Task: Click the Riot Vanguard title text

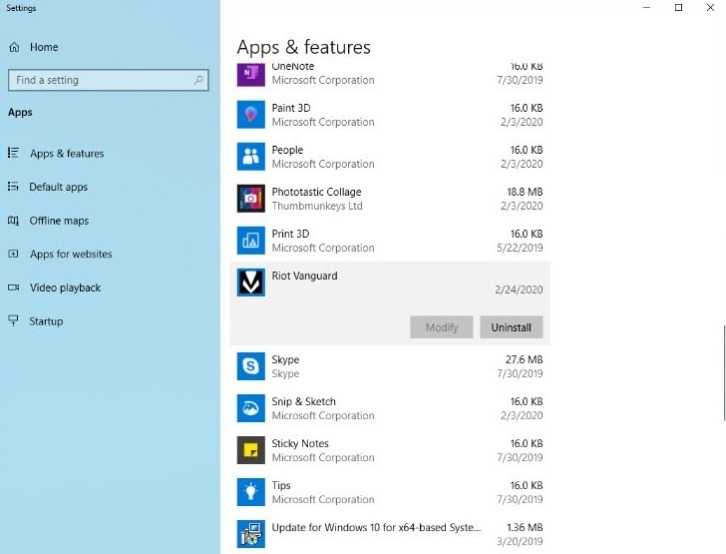Action: point(304,276)
